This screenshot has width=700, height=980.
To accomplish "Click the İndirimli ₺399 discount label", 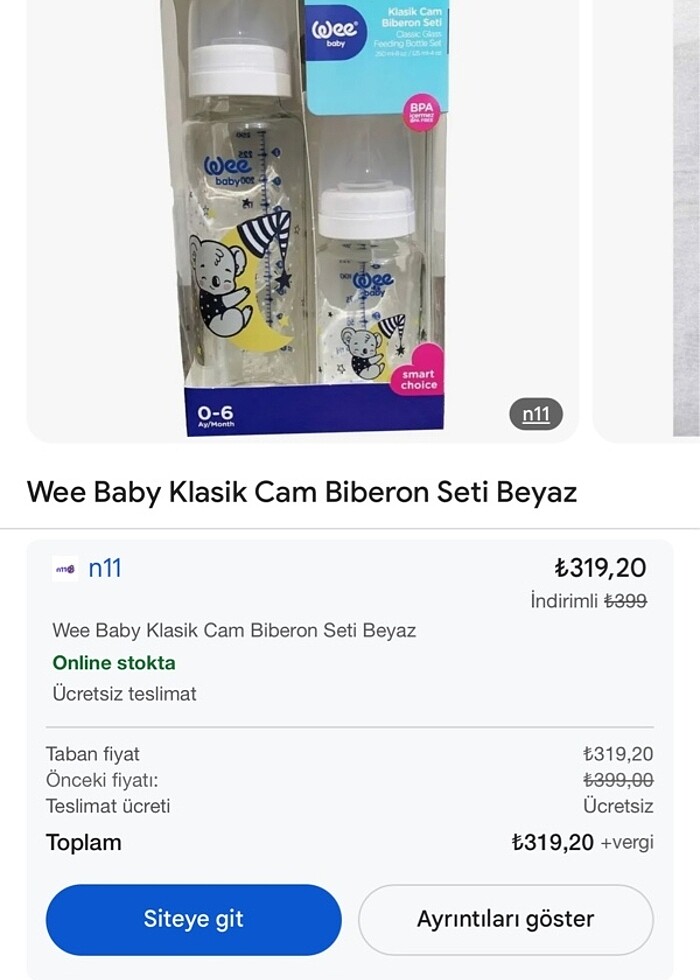I will point(588,601).
